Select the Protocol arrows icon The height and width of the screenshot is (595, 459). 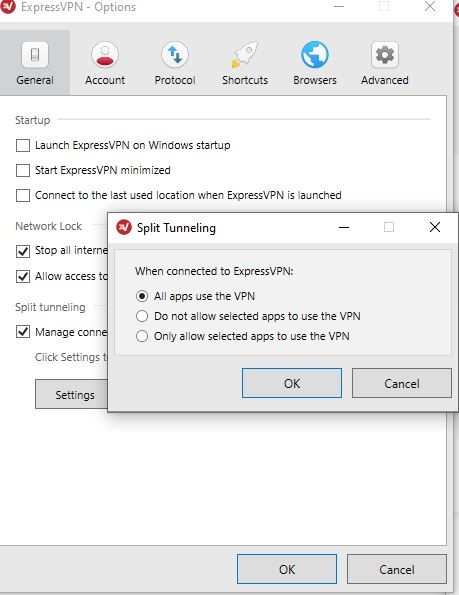pyautogui.click(x=175, y=55)
